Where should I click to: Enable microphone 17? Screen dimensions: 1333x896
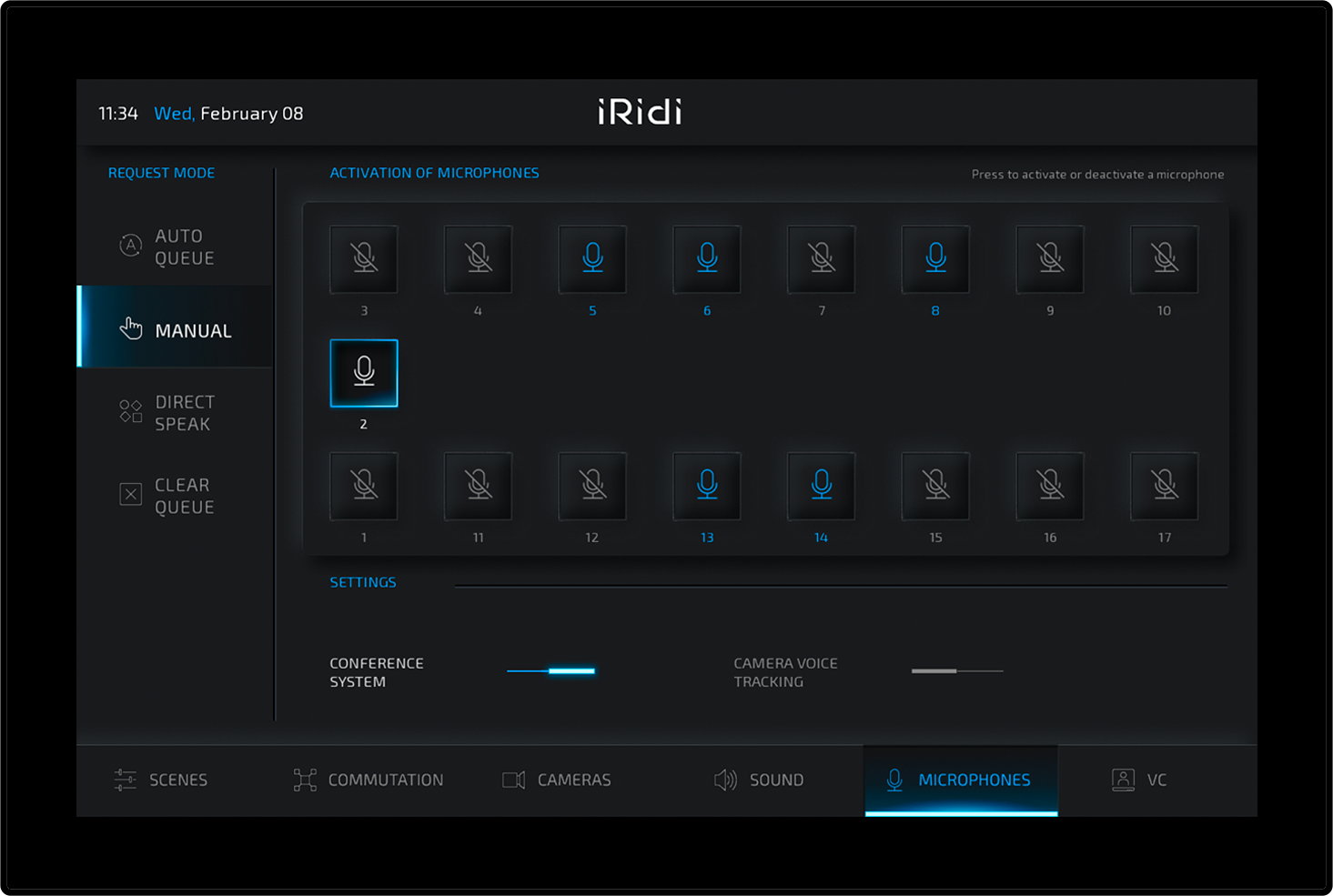[x=1164, y=486]
